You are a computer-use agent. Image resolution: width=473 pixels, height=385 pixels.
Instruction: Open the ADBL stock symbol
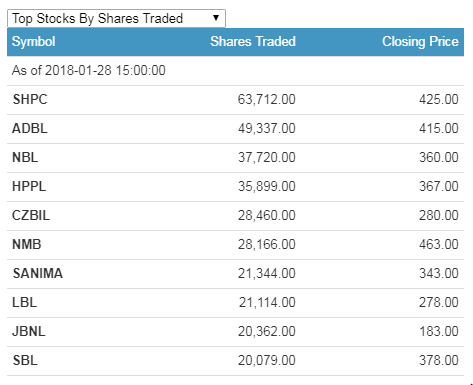[30, 128]
